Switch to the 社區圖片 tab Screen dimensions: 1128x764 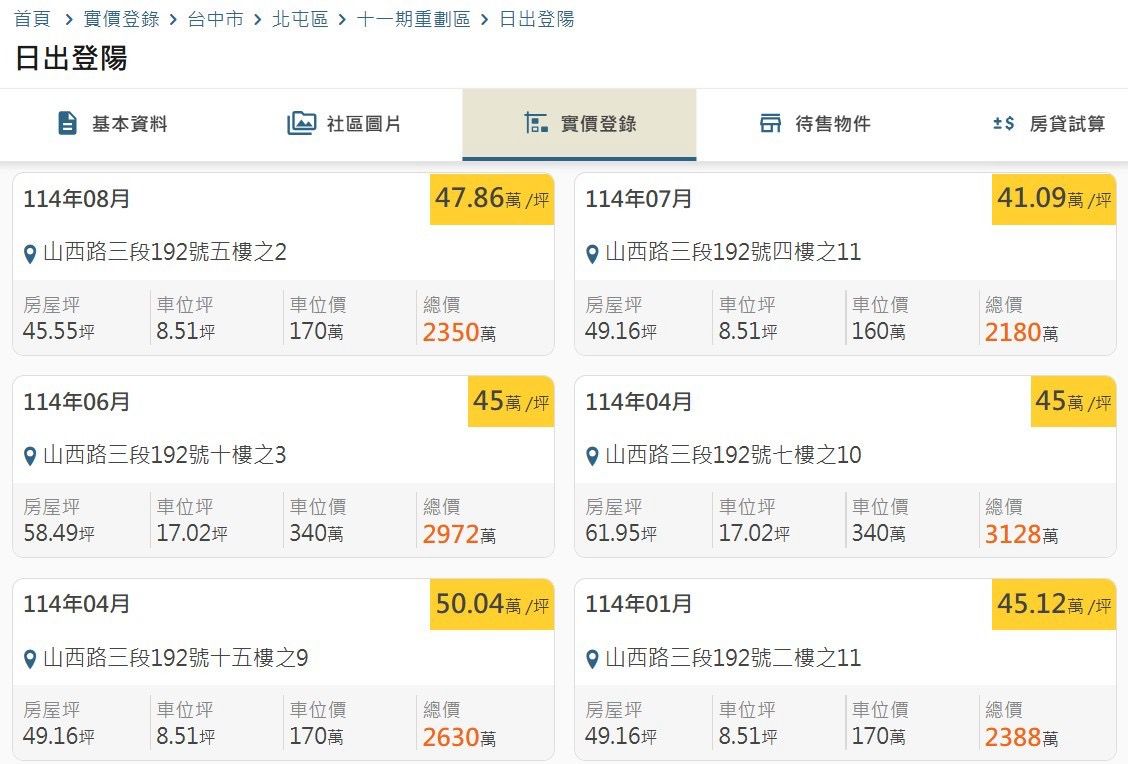[x=345, y=124]
